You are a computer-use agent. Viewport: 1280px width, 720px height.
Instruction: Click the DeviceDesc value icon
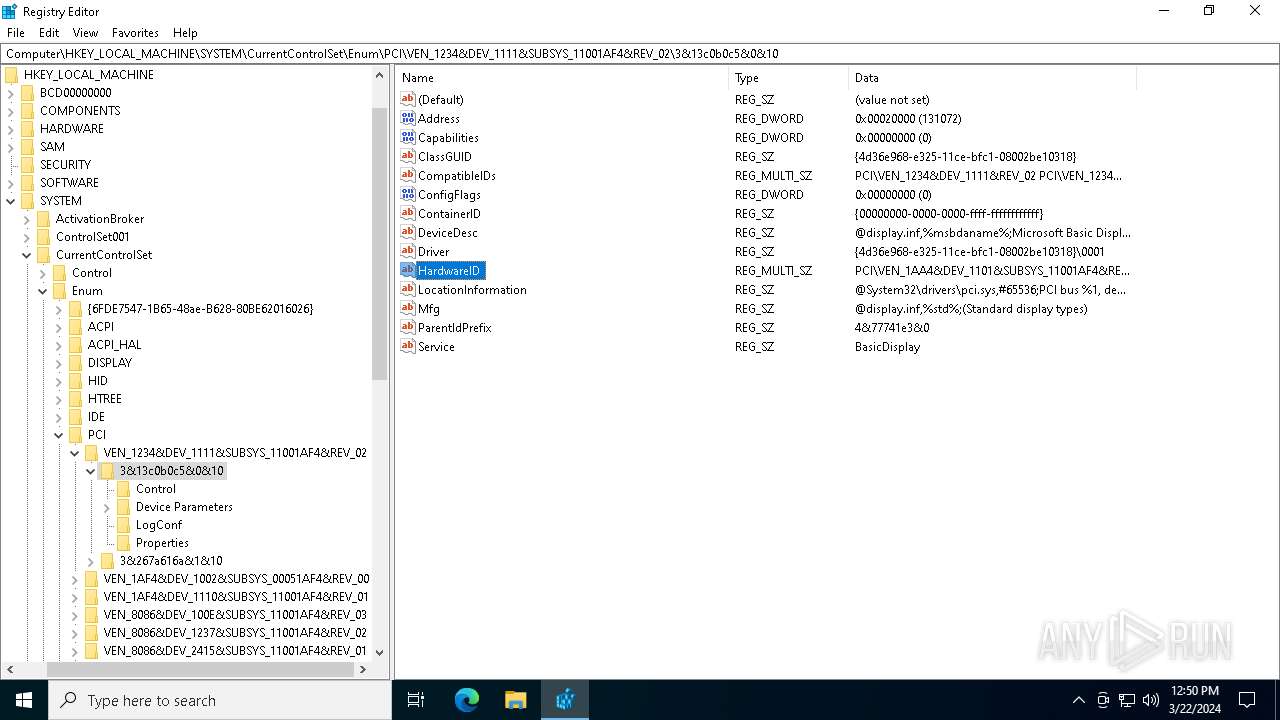pyautogui.click(x=407, y=232)
